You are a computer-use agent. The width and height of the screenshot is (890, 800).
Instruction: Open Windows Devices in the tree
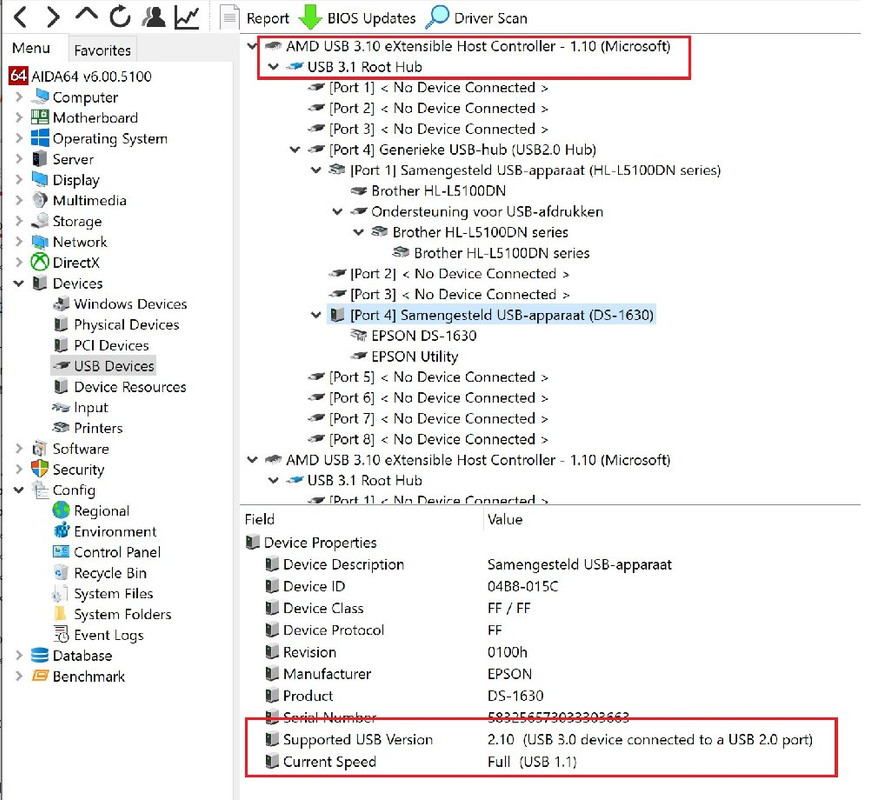pos(130,304)
